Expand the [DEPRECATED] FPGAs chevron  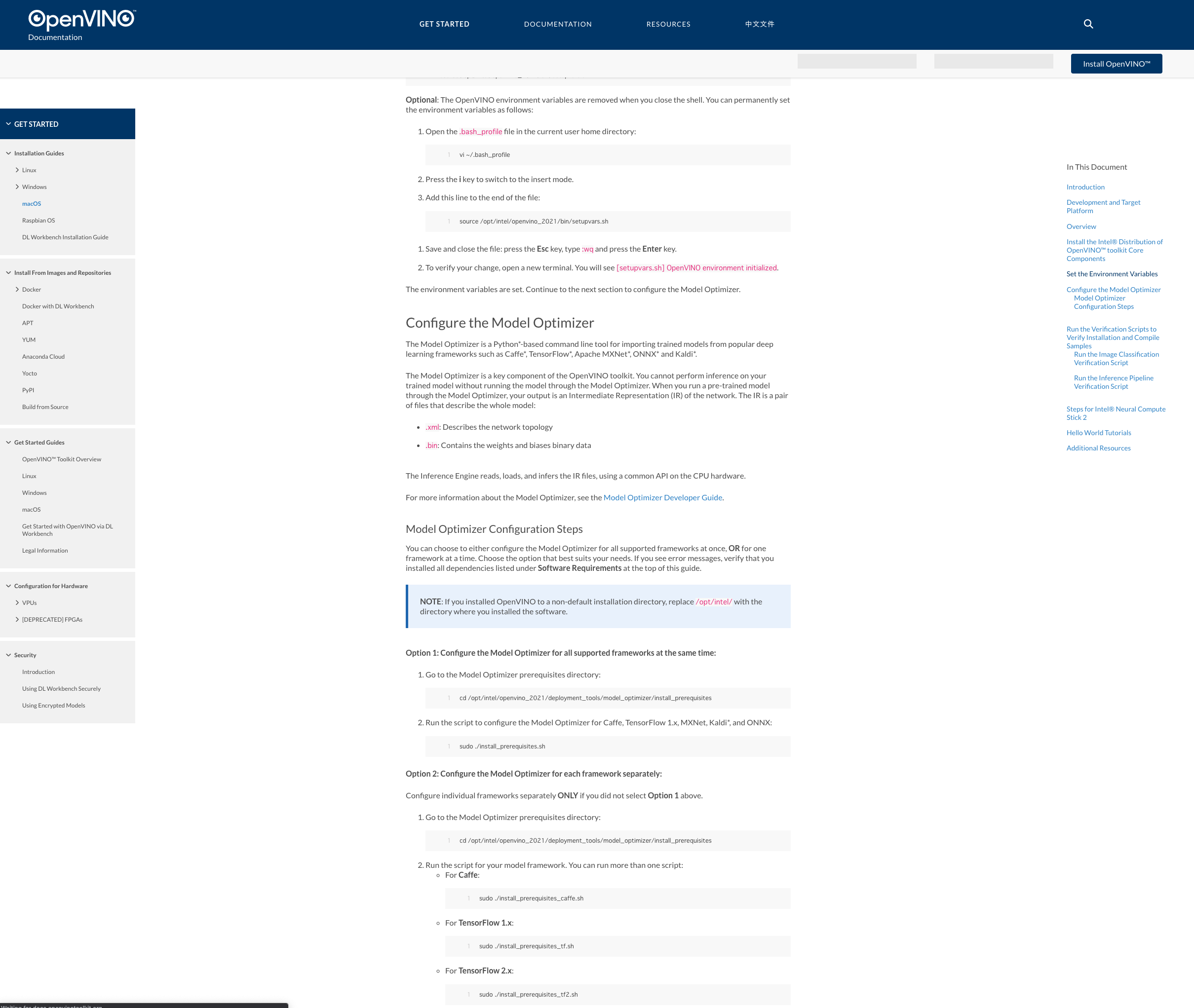(x=17, y=619)
